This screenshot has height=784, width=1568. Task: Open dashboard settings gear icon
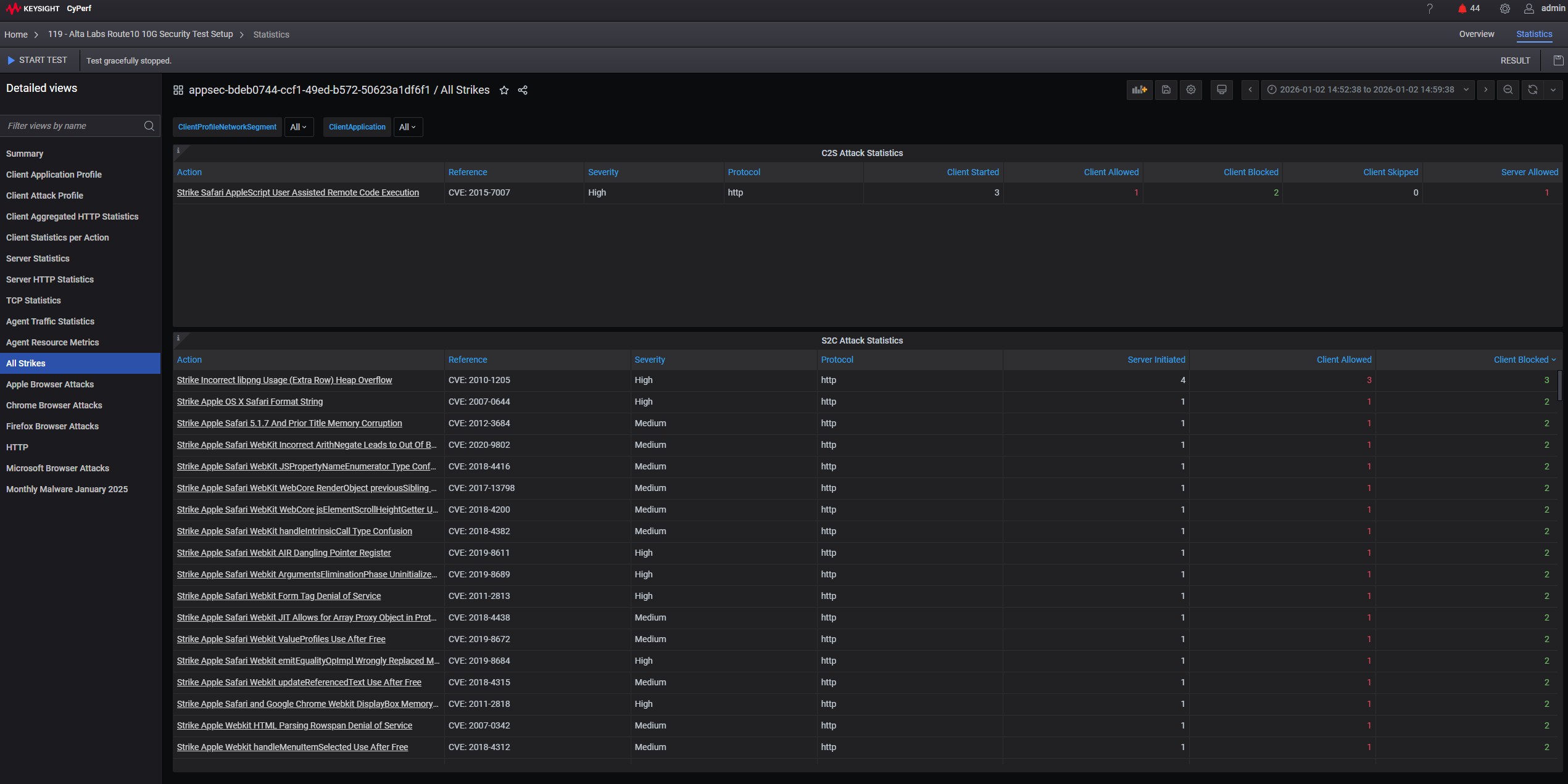[1191, 90]
